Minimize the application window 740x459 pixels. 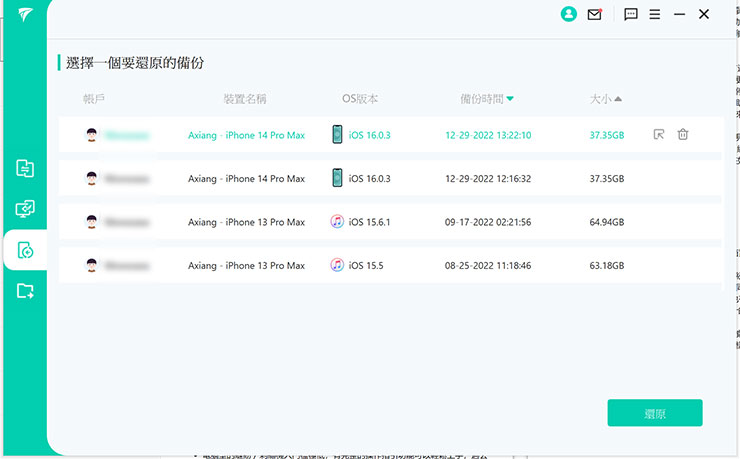(679, 15)
